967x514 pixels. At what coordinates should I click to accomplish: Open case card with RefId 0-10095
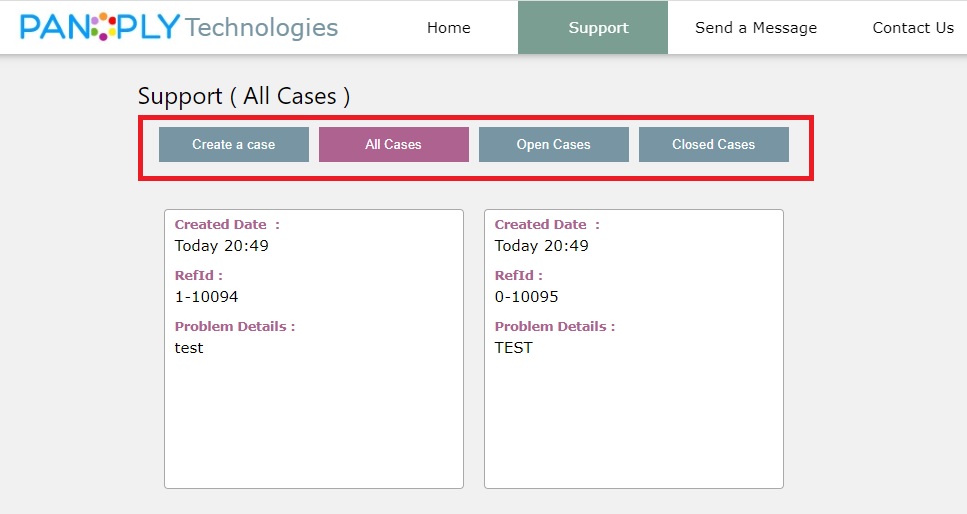[x=634, y=349]
